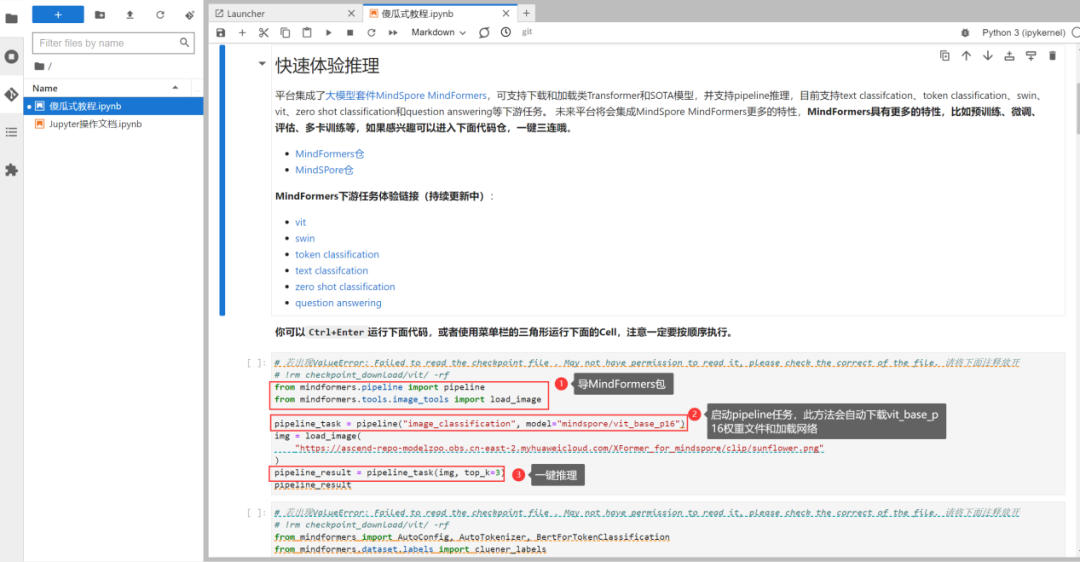
Task: Cut the selected cell
Action: point(264,32)
